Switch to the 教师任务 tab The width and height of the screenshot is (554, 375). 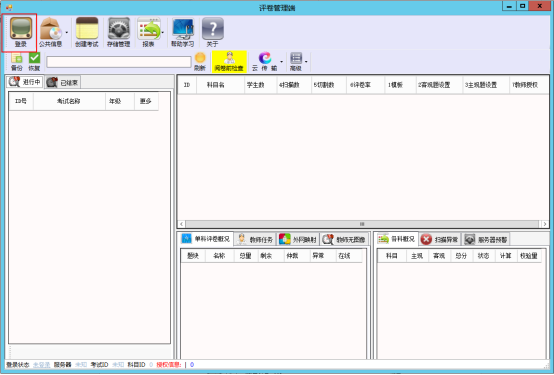(x=254, y=239)
